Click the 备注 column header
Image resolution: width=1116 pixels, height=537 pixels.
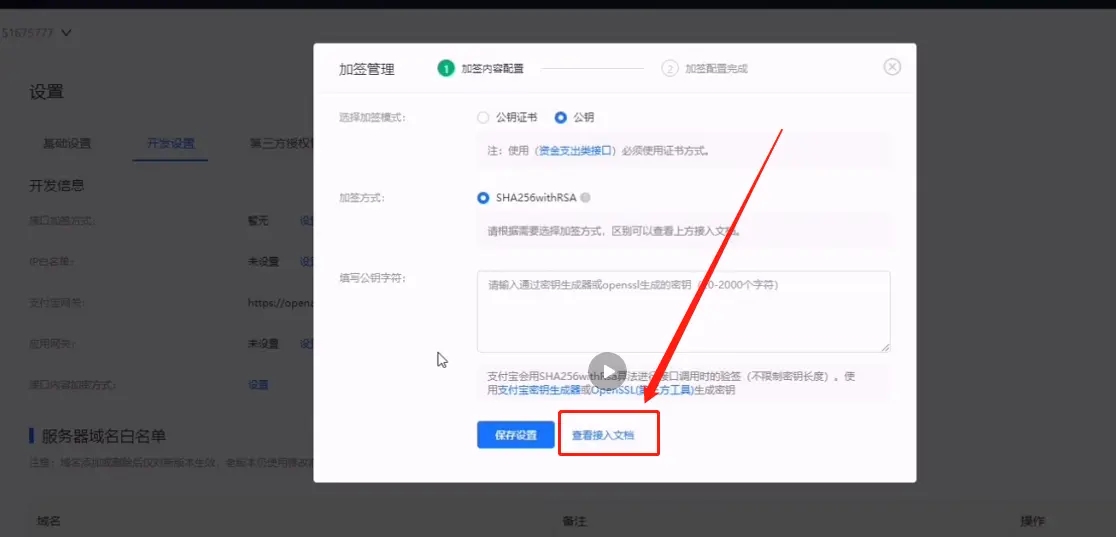574,521
